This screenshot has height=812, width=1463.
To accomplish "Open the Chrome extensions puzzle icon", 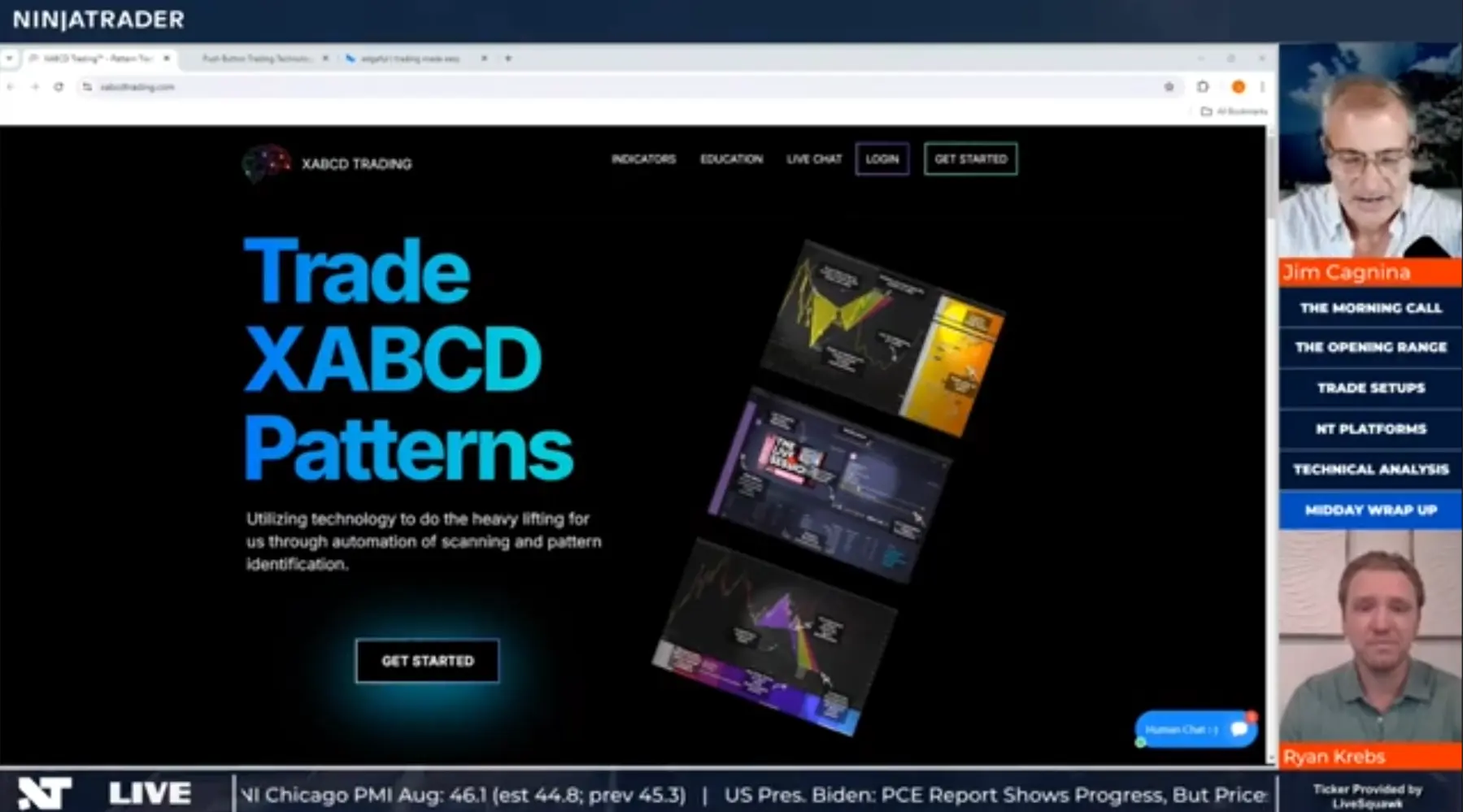I will click(1203, 87).
